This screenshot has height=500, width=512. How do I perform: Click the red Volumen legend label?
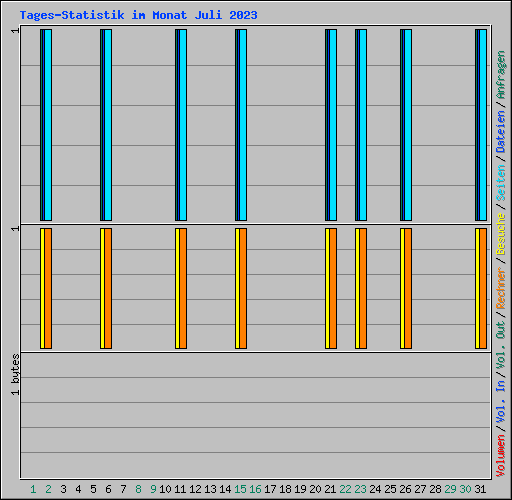coord(501,456)
